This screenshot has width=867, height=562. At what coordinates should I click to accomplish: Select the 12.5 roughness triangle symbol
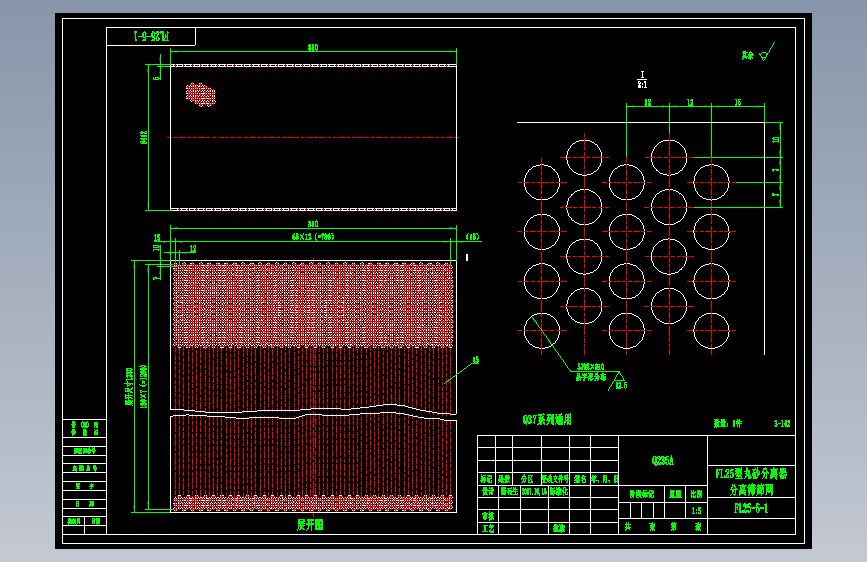[619, 381]
